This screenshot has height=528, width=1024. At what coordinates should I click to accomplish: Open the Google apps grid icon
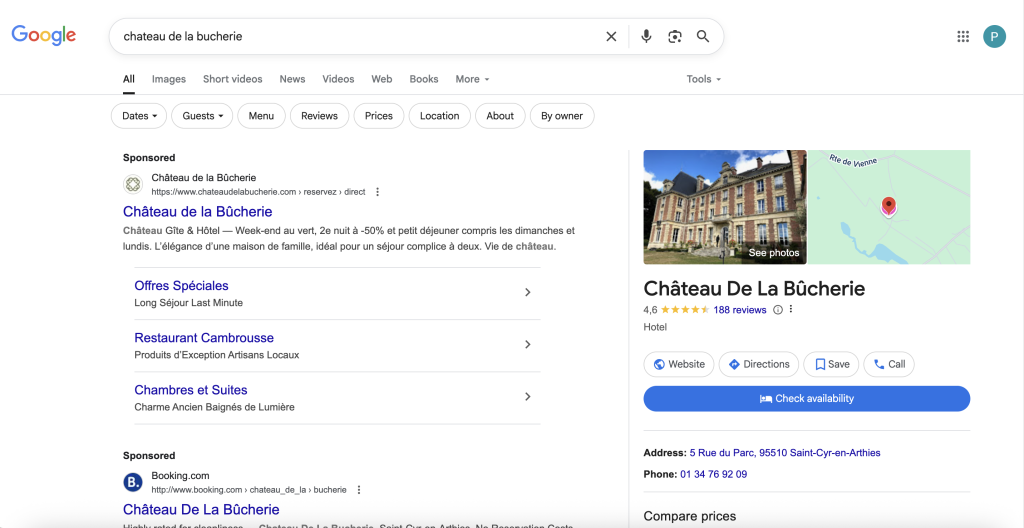[963, 37]
